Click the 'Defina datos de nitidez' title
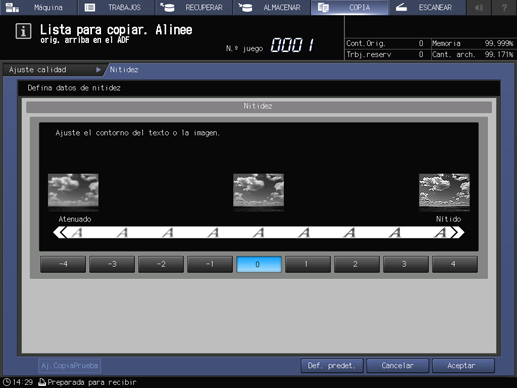517x388 pixels. click(x=74, y=88)
